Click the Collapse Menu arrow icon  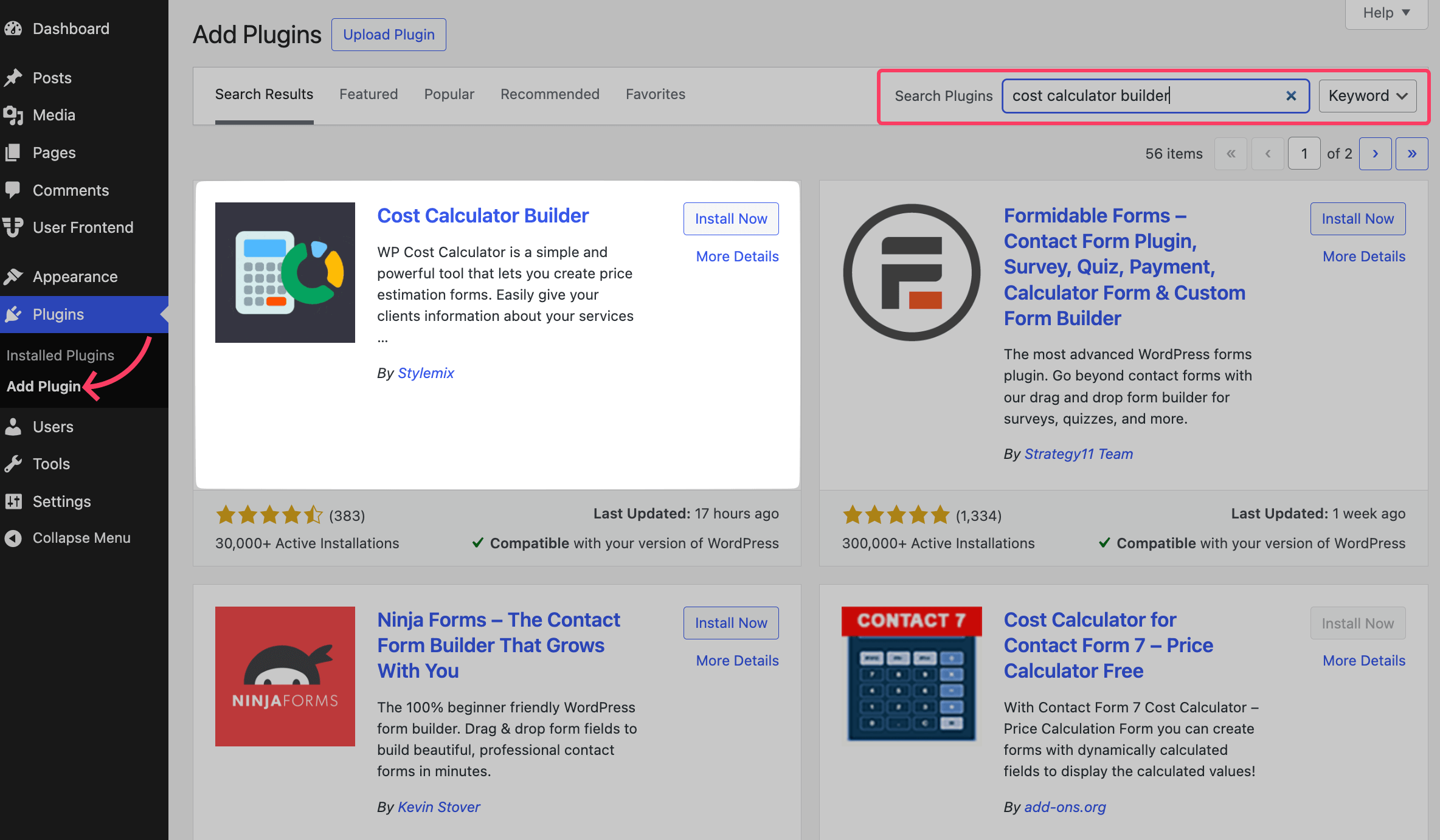(13, 538)
